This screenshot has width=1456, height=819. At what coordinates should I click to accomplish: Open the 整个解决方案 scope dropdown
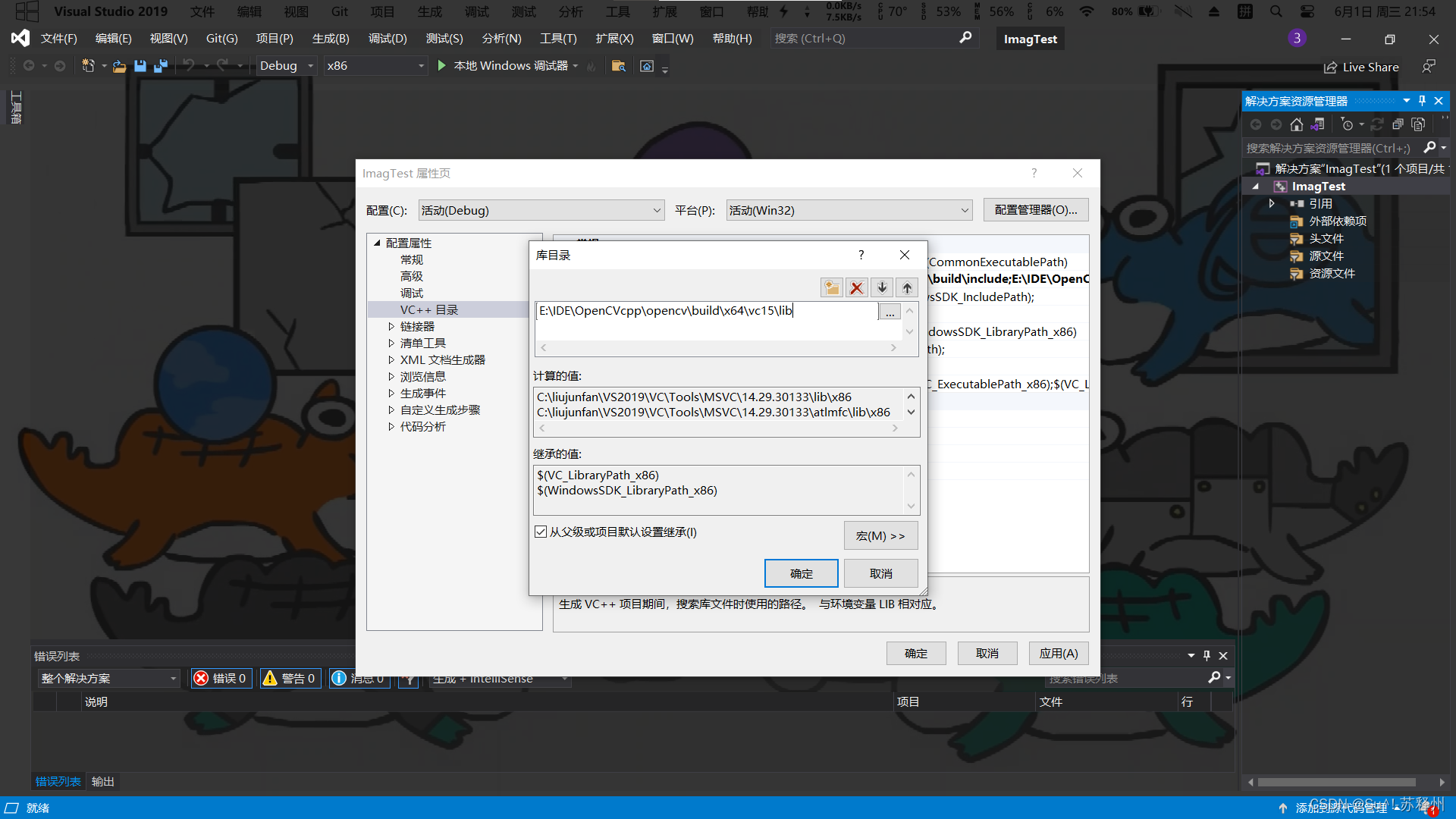(x=108, y=678)
